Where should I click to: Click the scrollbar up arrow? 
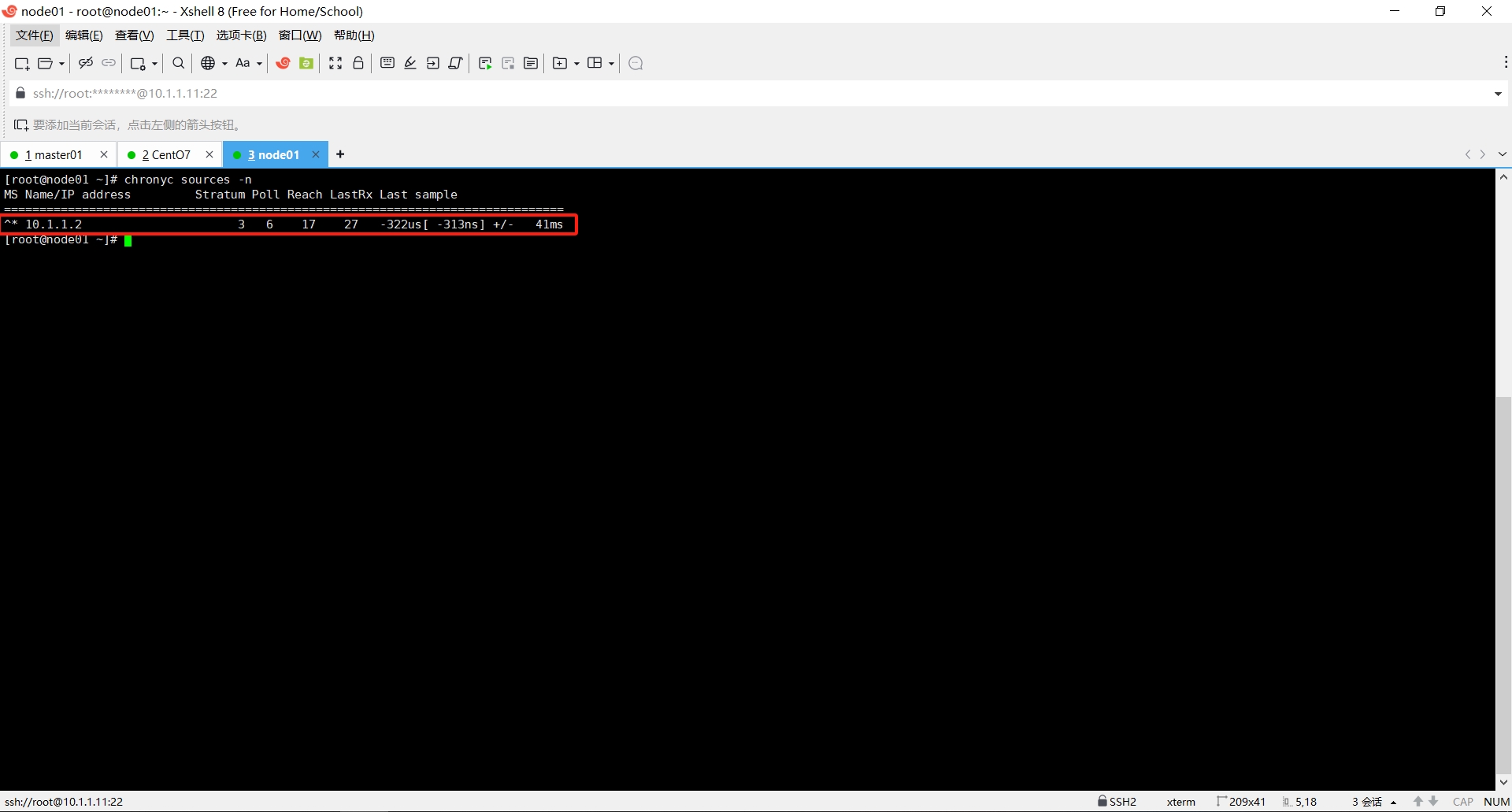[1503, 177]
